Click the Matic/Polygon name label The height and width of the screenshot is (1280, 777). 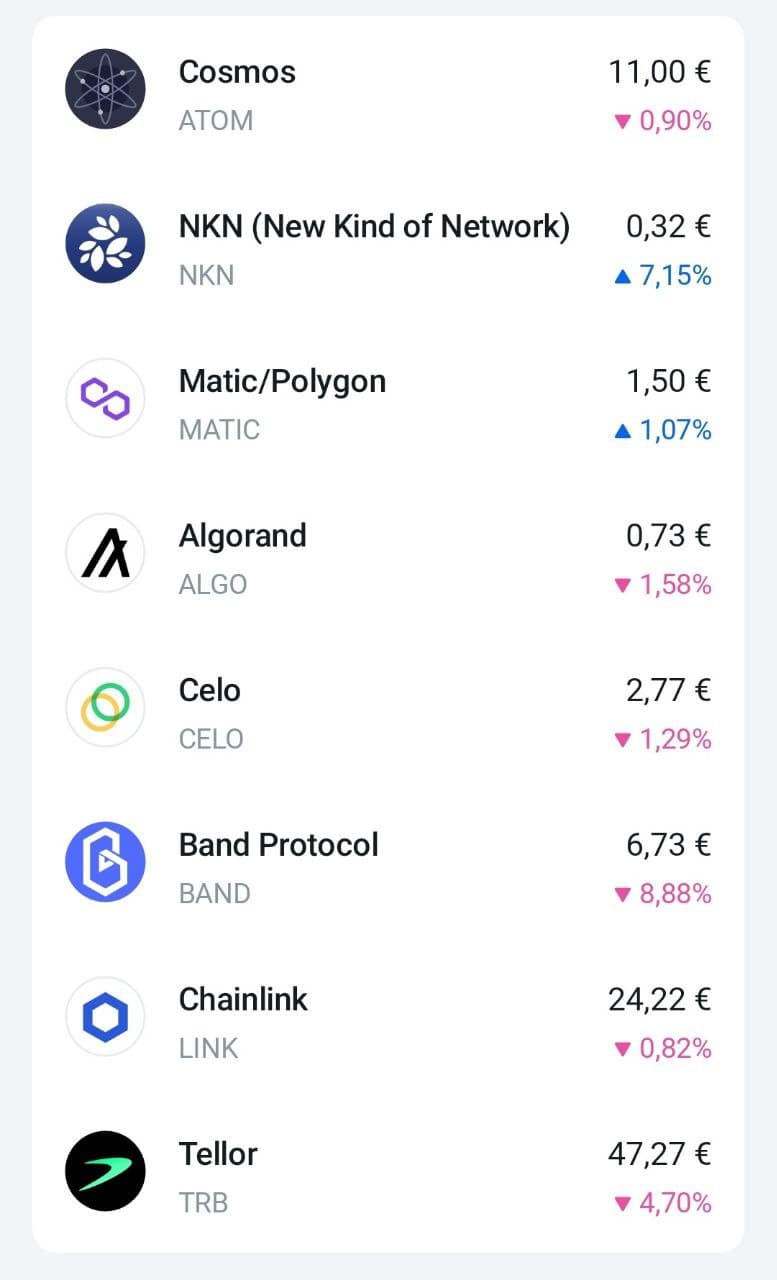click(282, 381)
